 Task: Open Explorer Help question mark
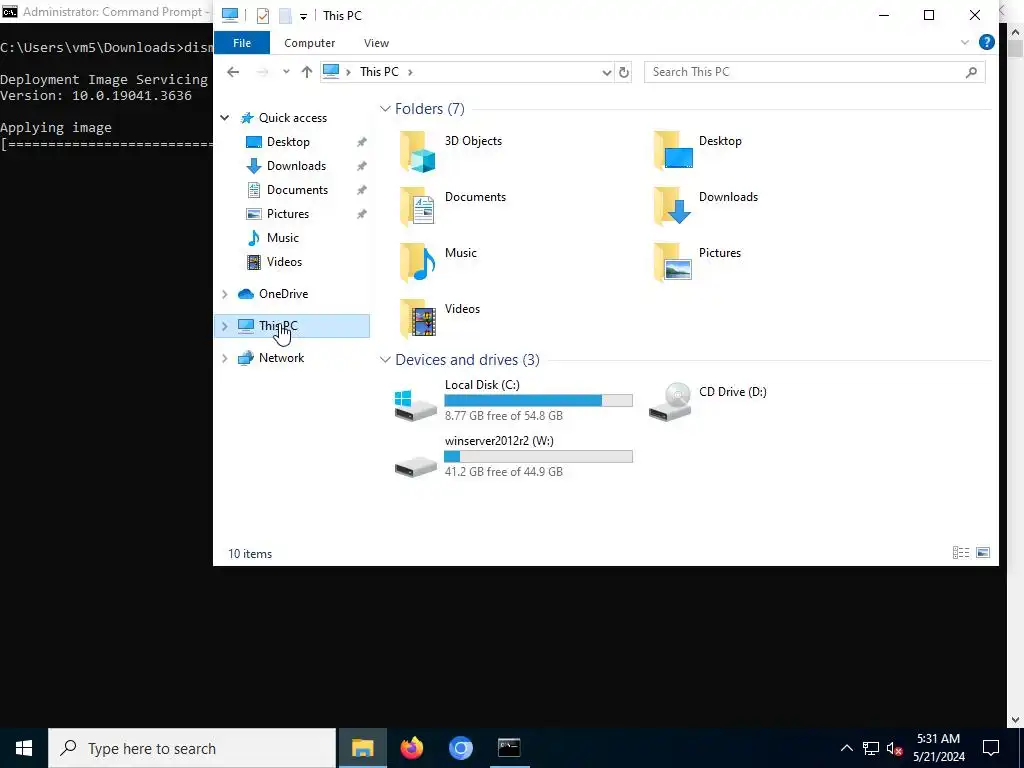[x=987, y=42]
